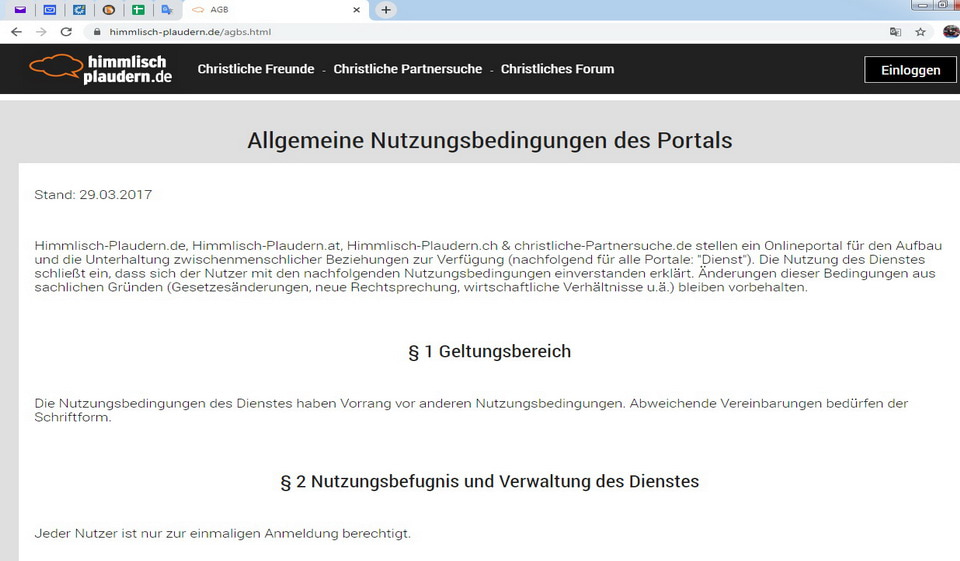This screenshot has height=561, width=960.
Task: Focus the address bar URL
Action: (190, 32)
